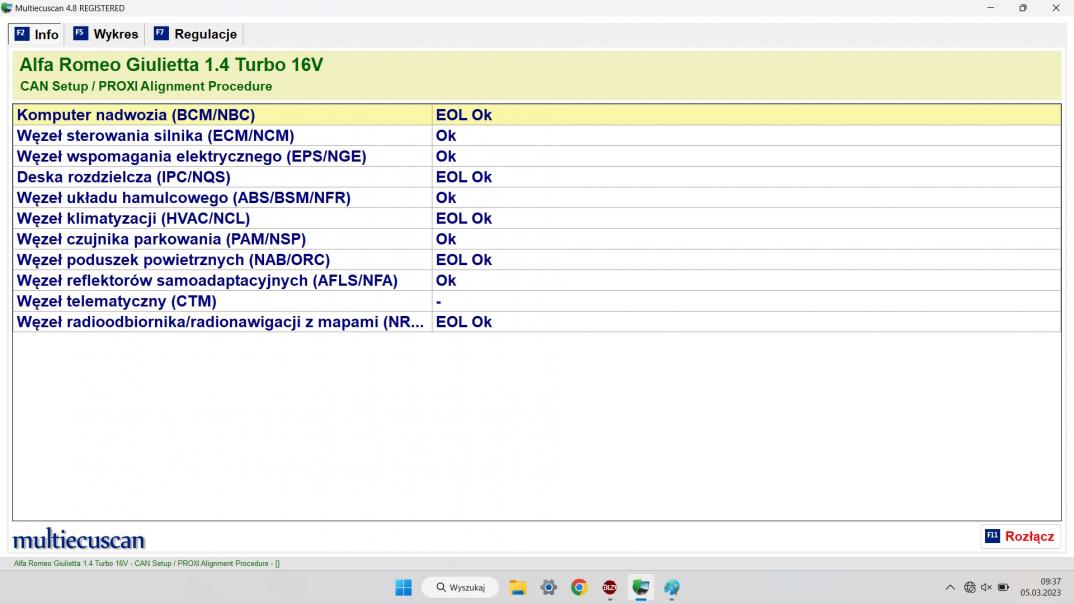Click the Ok status for ECM/NCM
Screen dimensions: 1074x604
[x=446, y=136]
